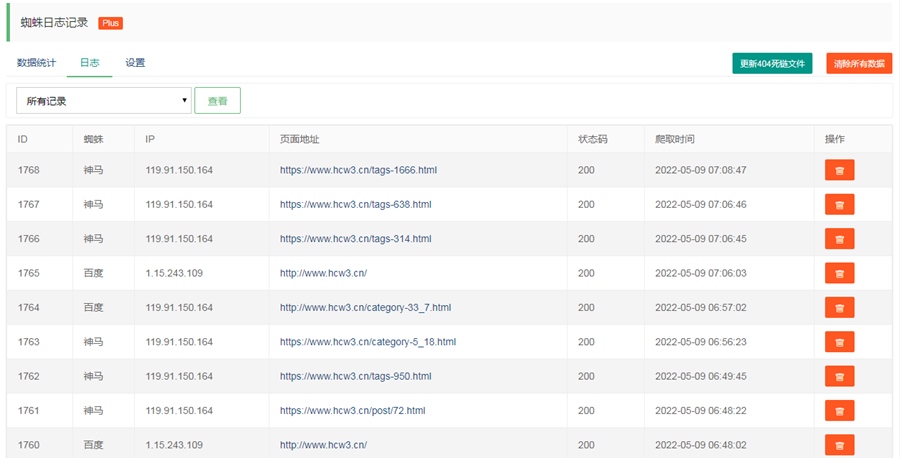Image resolution: width=900 pixels, height=458 pixels.
Task: Click 清除所有数据 button
Action: coord(859,64)
